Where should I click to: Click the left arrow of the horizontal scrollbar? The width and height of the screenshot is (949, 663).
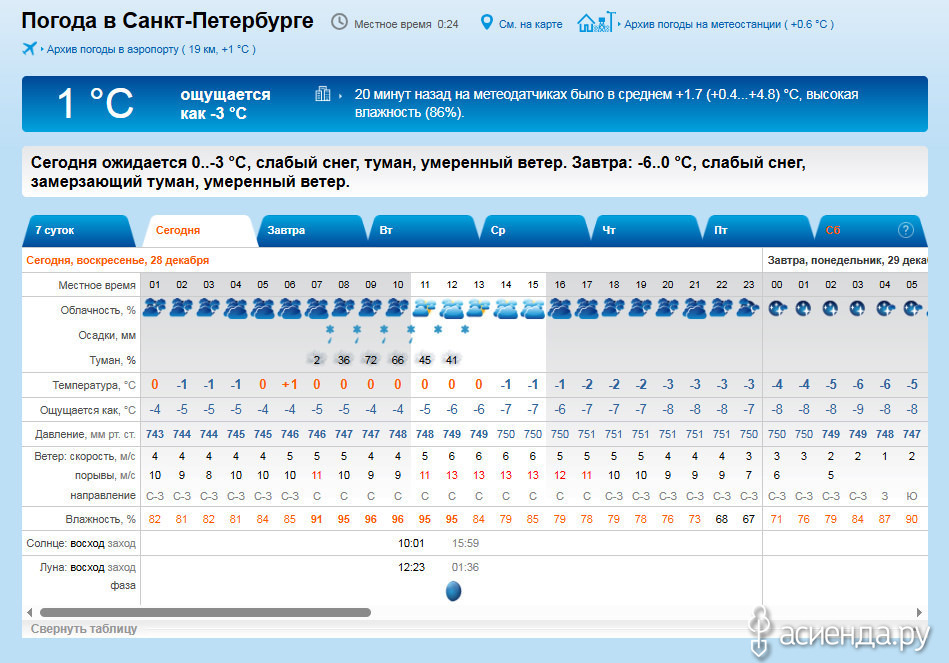(x=30, y=612)
